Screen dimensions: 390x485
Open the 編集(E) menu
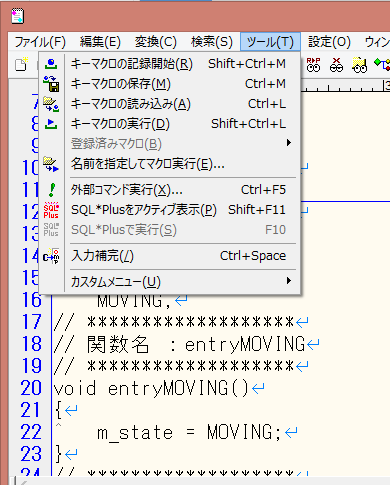tap(100, 42)
